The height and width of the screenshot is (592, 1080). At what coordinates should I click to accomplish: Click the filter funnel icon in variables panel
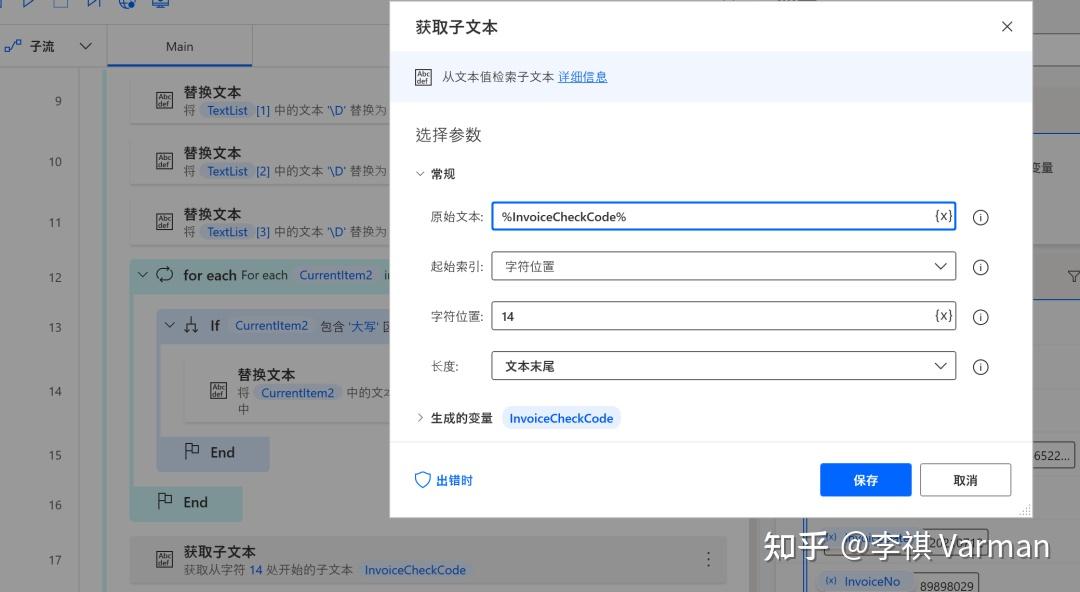point(1073,277)
